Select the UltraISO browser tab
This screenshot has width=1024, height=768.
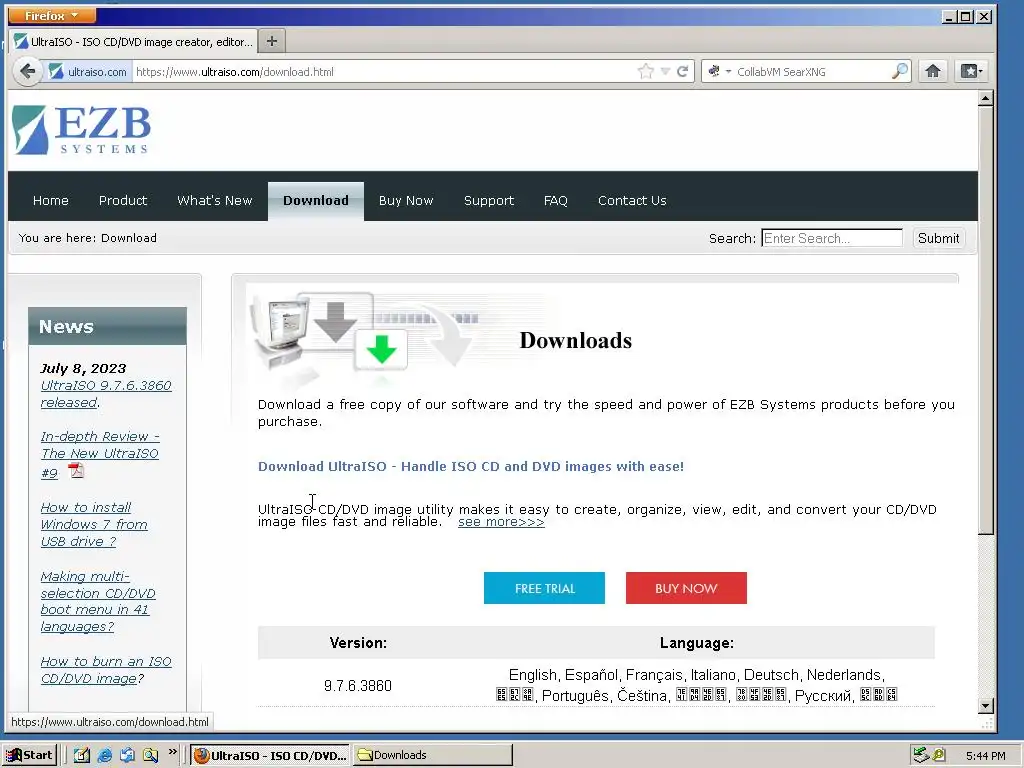[x=133, y=42]
